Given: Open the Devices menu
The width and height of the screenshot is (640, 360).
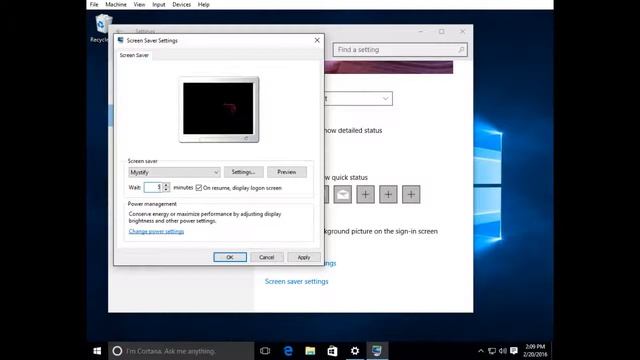Looking at the screenshot, I should coord(181,4).
